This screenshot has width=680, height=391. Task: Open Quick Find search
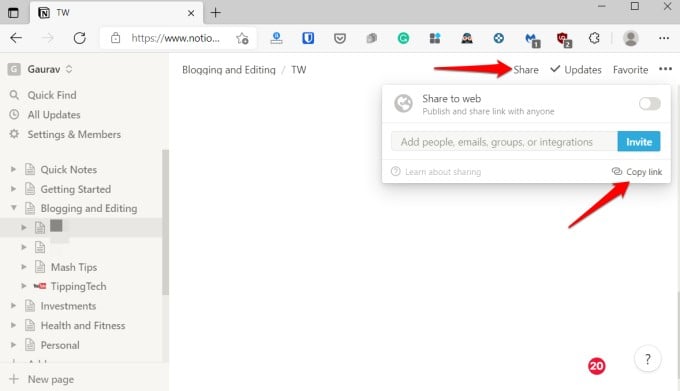[52, 95]
